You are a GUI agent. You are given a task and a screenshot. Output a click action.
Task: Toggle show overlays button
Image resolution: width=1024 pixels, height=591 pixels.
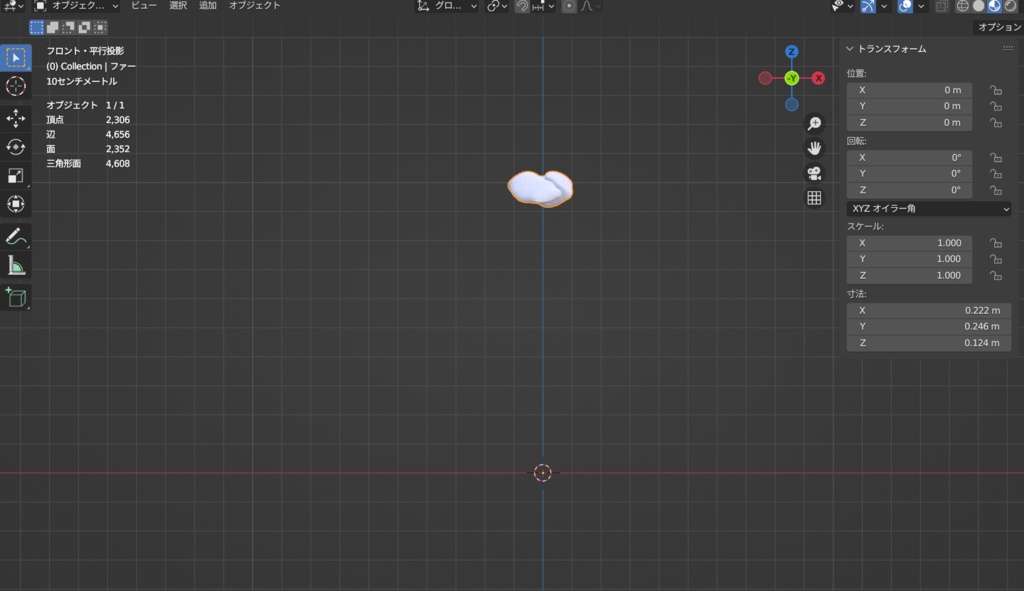[904, 6]
